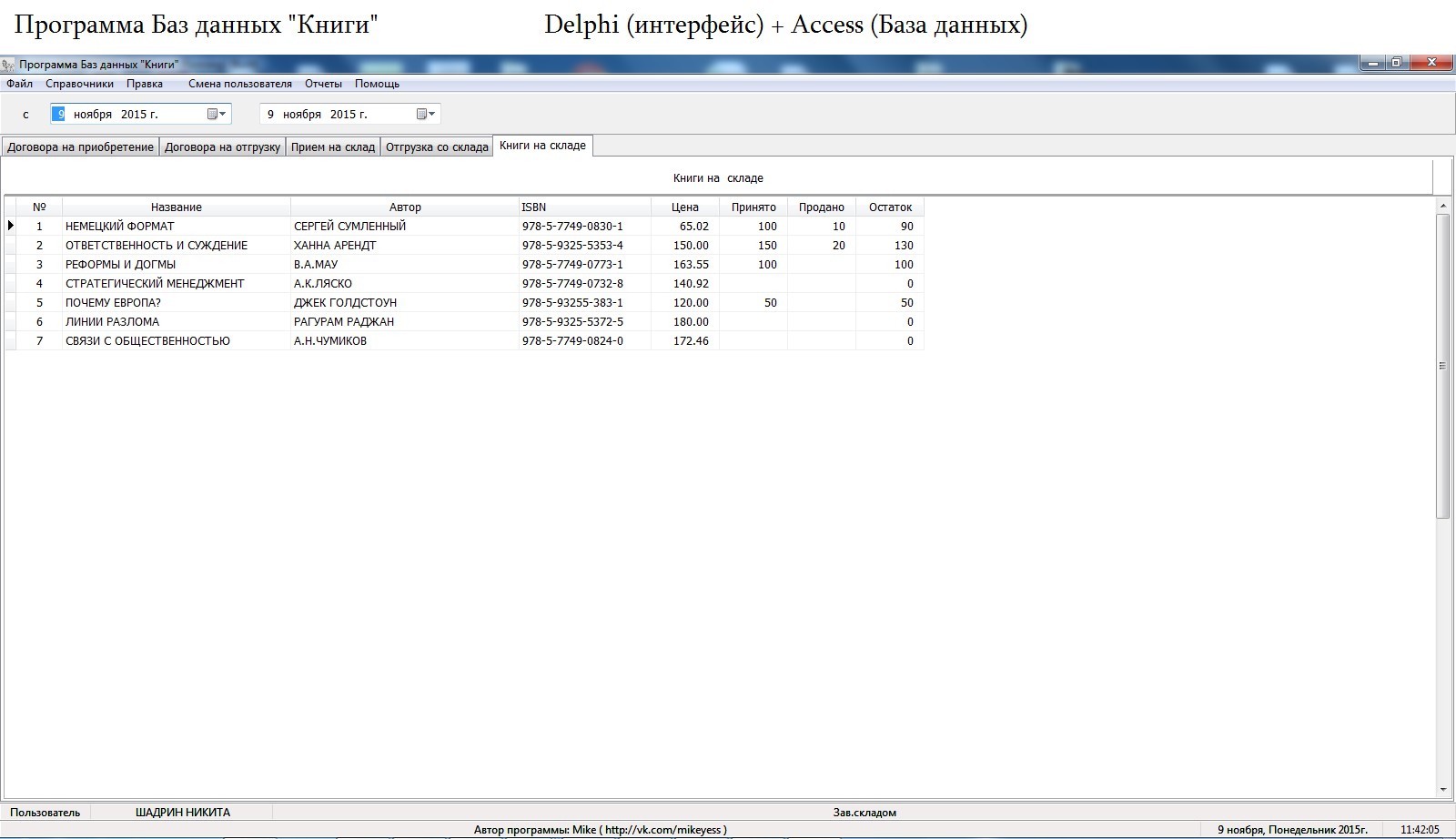Click author credit Mike in status bar
The image size is (1456, 839).
[x=601, y=830]
